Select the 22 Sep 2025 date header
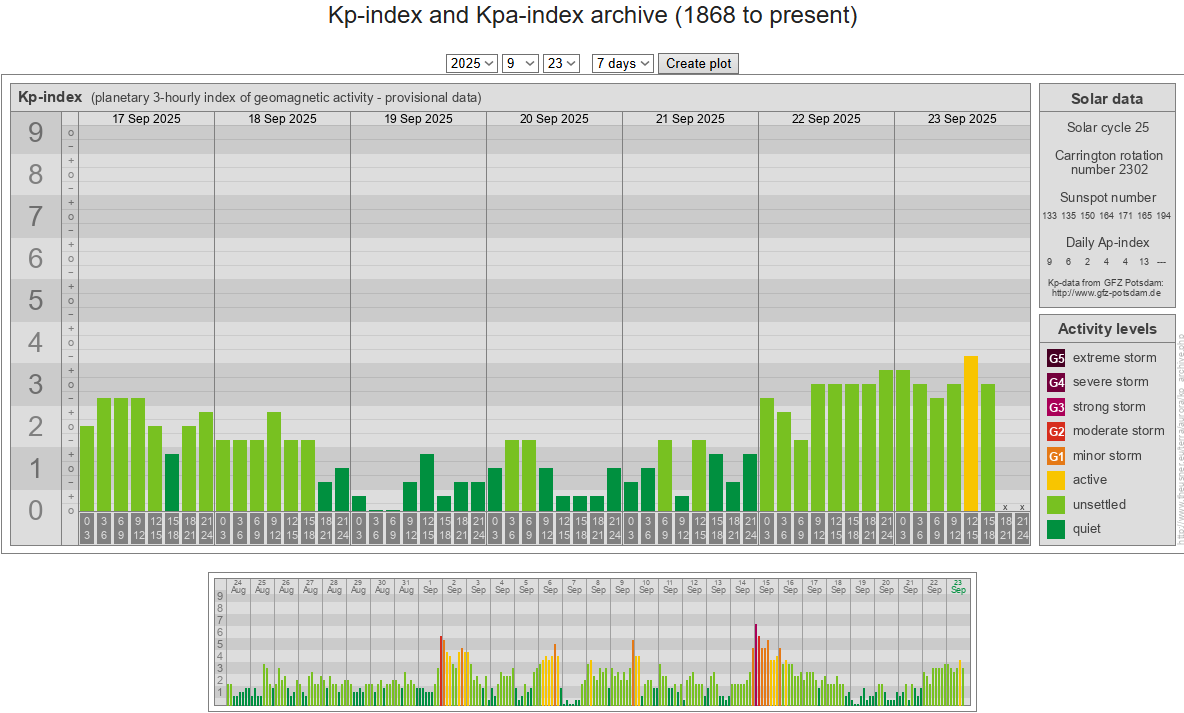Image resolution: width=1184 pixels, height=713 pixels. pyautogui.click(x=826, y=119)
